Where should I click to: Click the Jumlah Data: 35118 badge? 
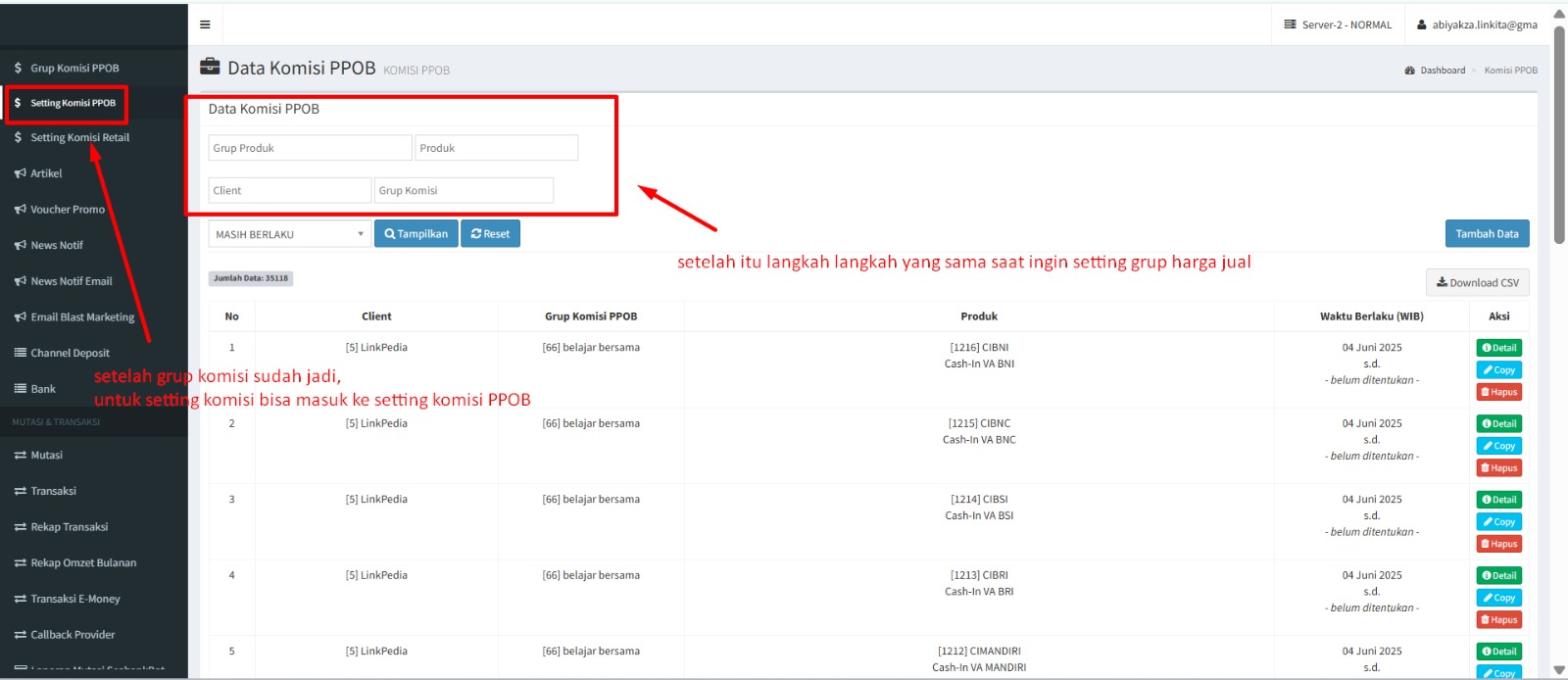251,278
